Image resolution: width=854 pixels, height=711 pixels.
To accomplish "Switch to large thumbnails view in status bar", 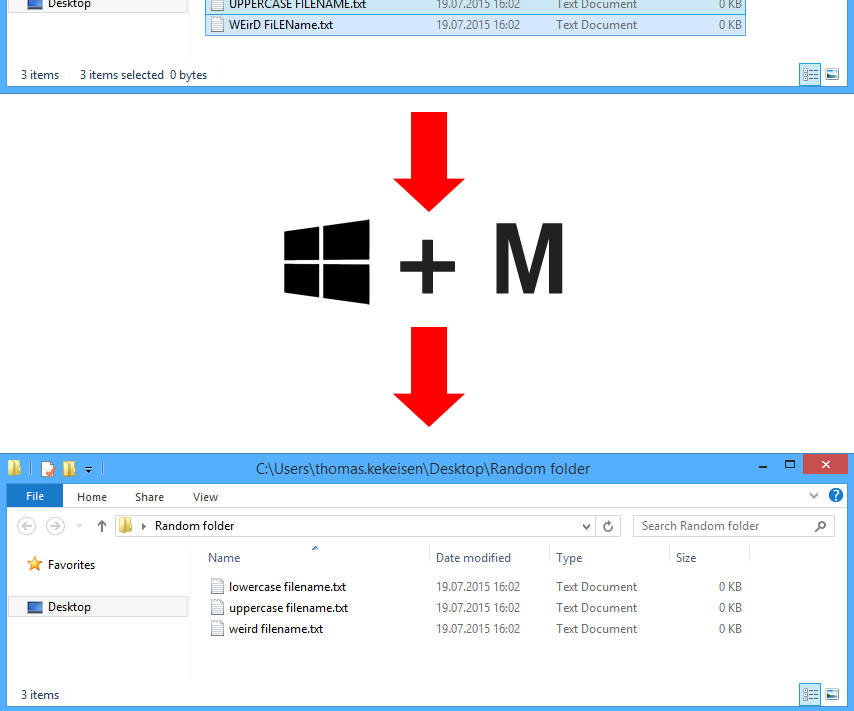I will pos(833,694).
